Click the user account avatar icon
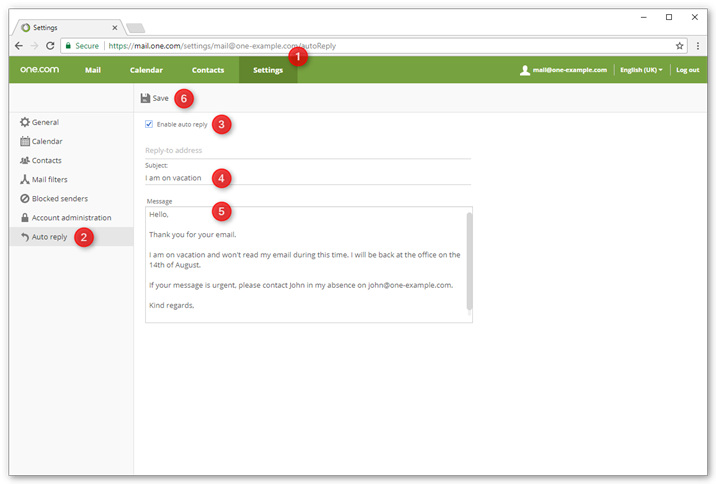This screenshot has height=484, width=716. (x=525, y=70)
